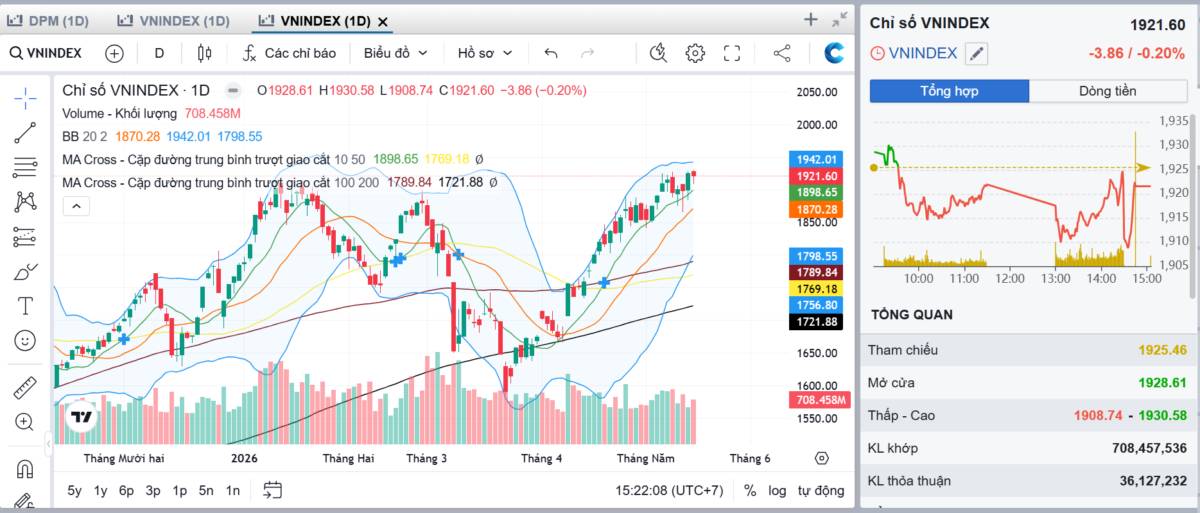Select the MA Cross 10 50 legend
The width and height of the screenshot is (1200, 513).
(214, 158)
